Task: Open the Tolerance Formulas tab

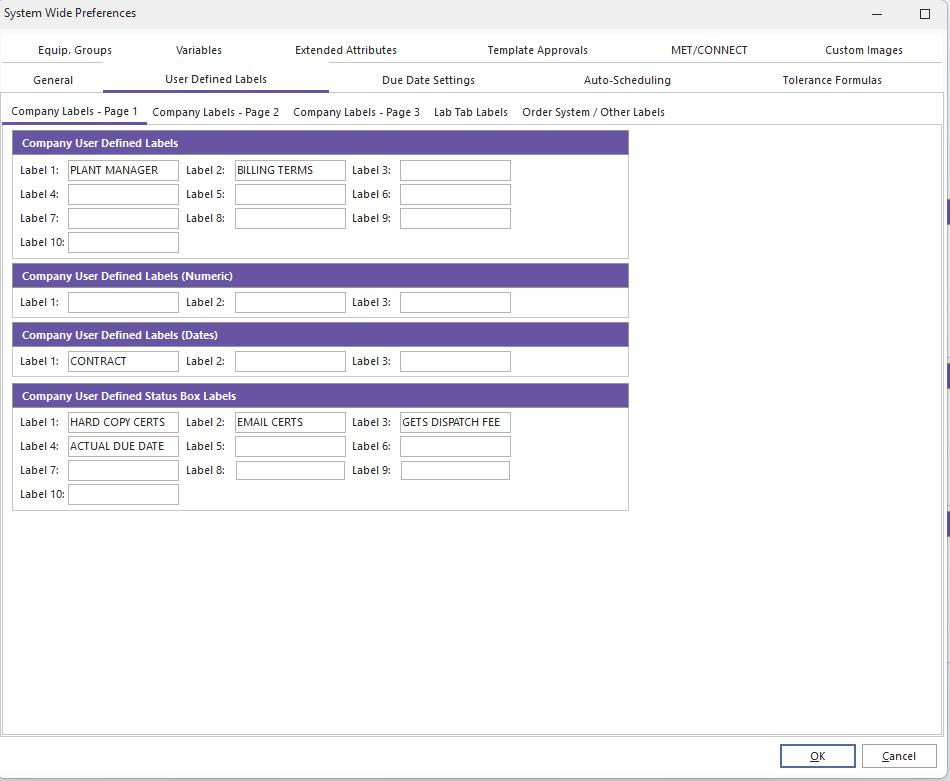Action: point(832,80)
